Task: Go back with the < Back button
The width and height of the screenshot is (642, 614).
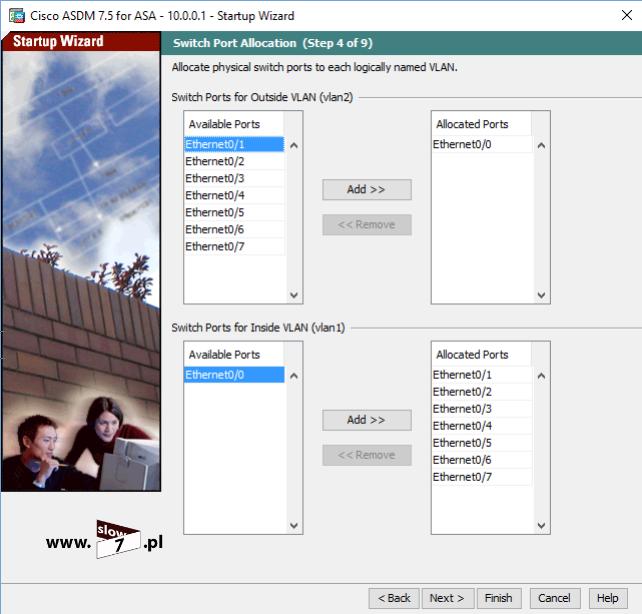Action: click(x=393, y=598)
